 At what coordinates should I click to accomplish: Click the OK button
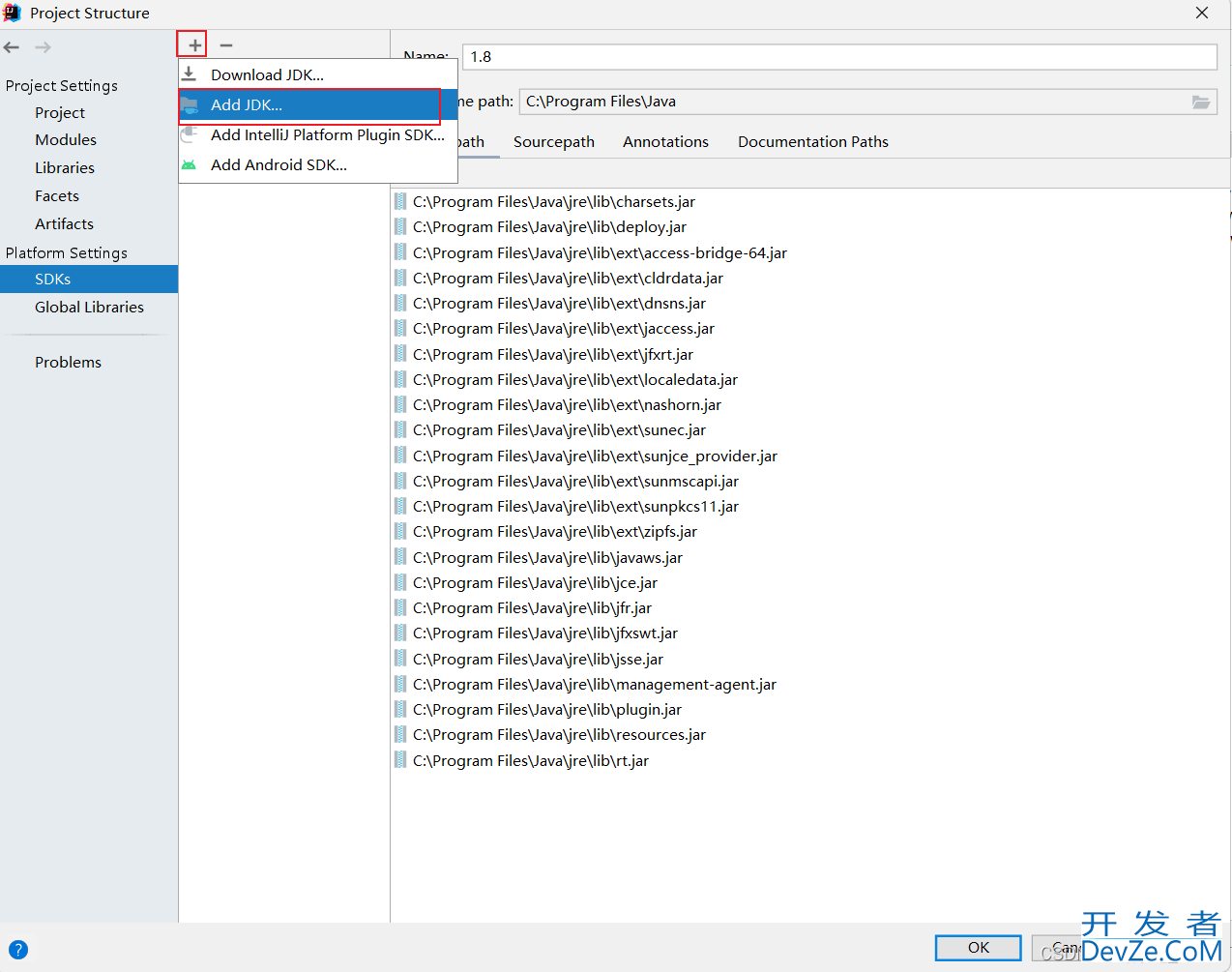click(979, 948)
